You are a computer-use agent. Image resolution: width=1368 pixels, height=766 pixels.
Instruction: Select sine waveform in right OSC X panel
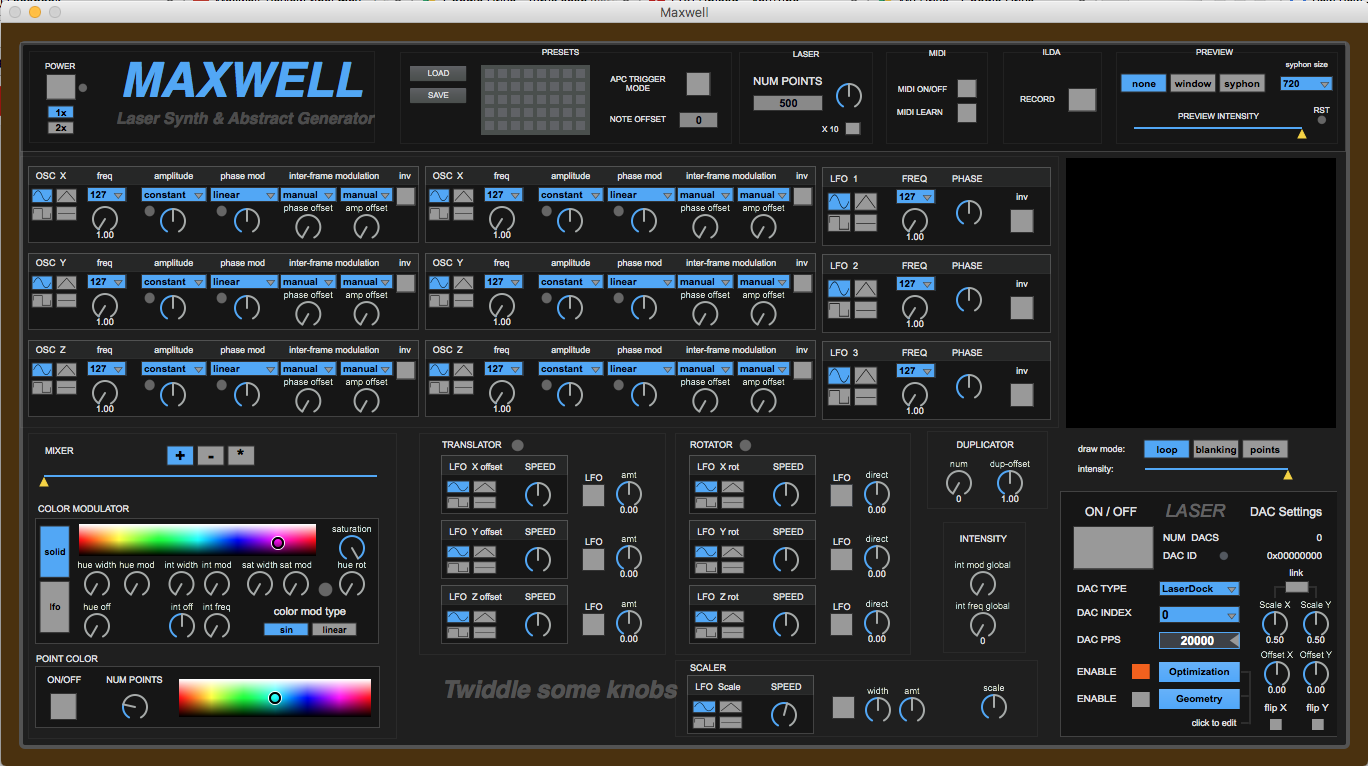click(439, 196)
